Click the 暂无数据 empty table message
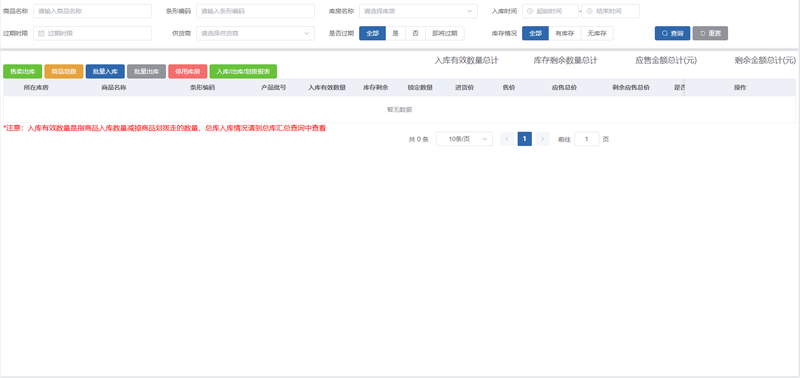The height and width of the screenshot is (378, 800). point(399,109)
